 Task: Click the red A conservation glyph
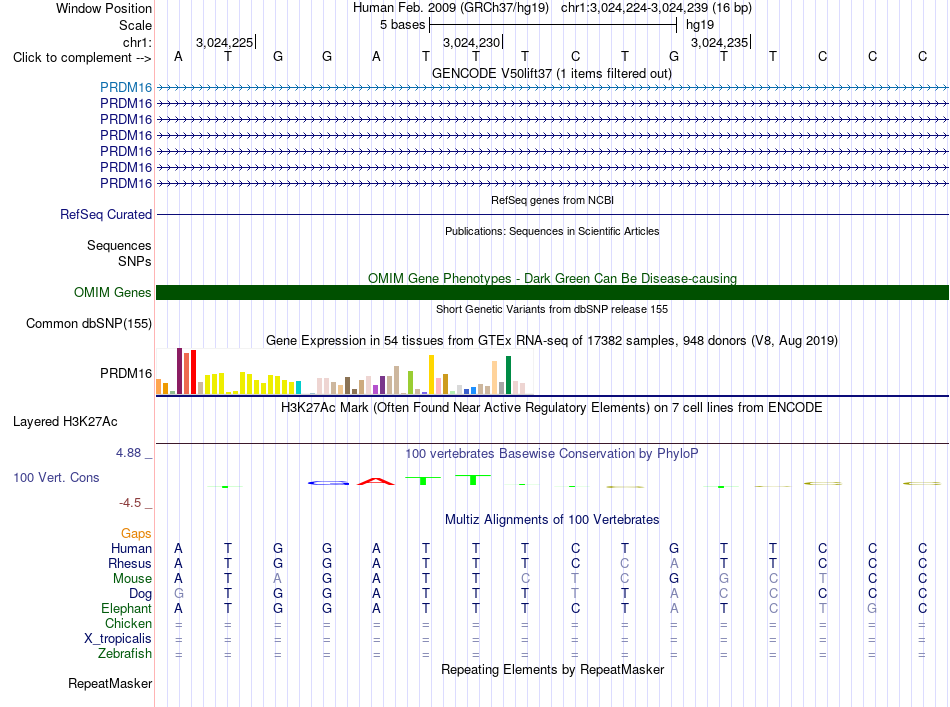[x=376, y=482]
